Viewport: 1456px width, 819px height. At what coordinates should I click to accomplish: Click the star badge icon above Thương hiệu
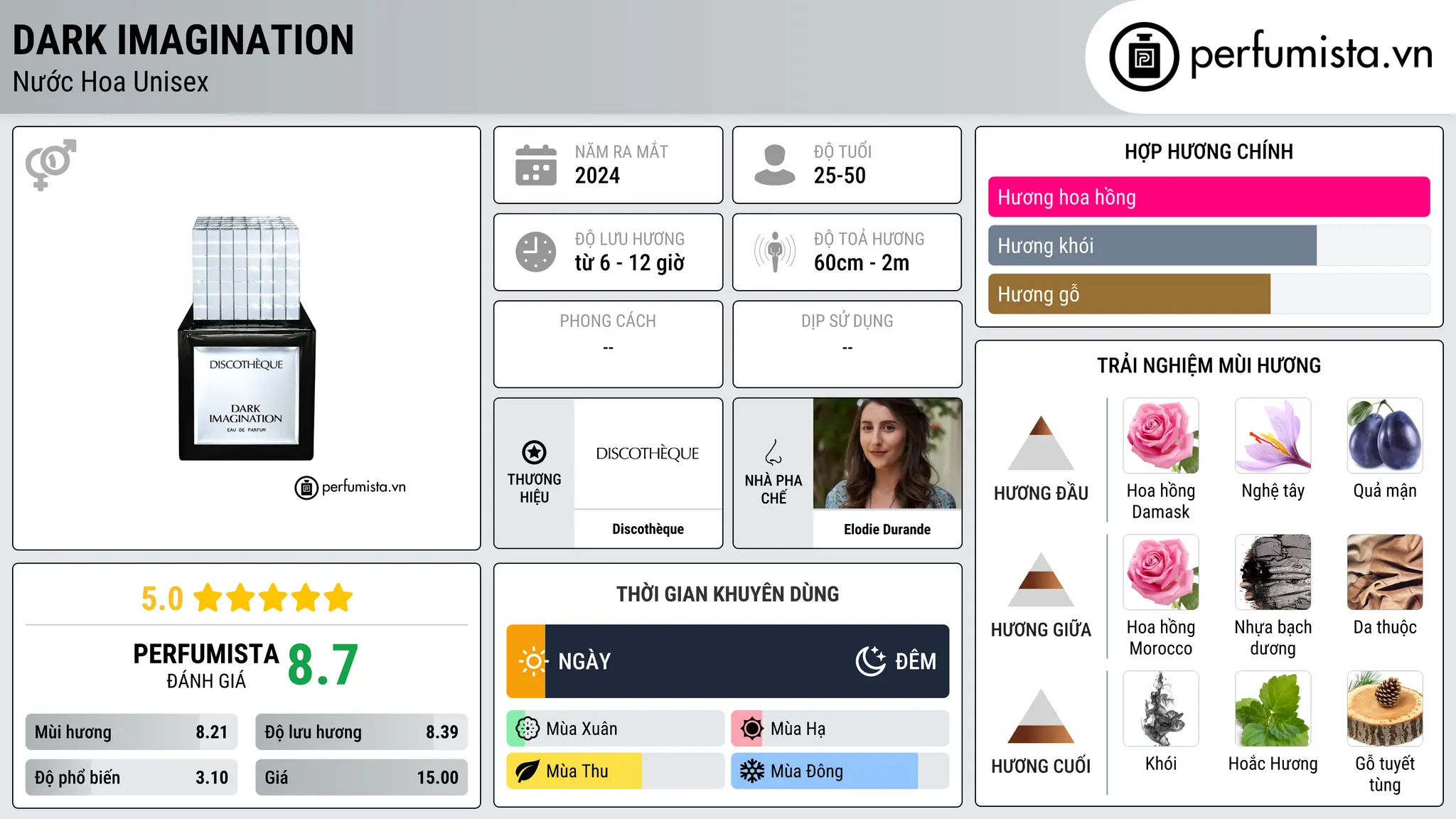click(x=534, y=452)
